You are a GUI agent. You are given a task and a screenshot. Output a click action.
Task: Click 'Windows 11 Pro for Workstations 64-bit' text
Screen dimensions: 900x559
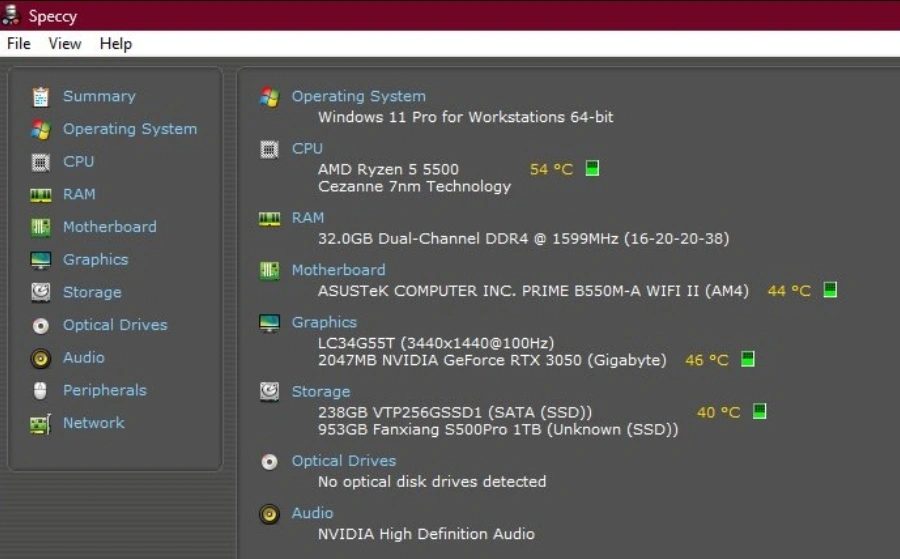pos(465,117)
